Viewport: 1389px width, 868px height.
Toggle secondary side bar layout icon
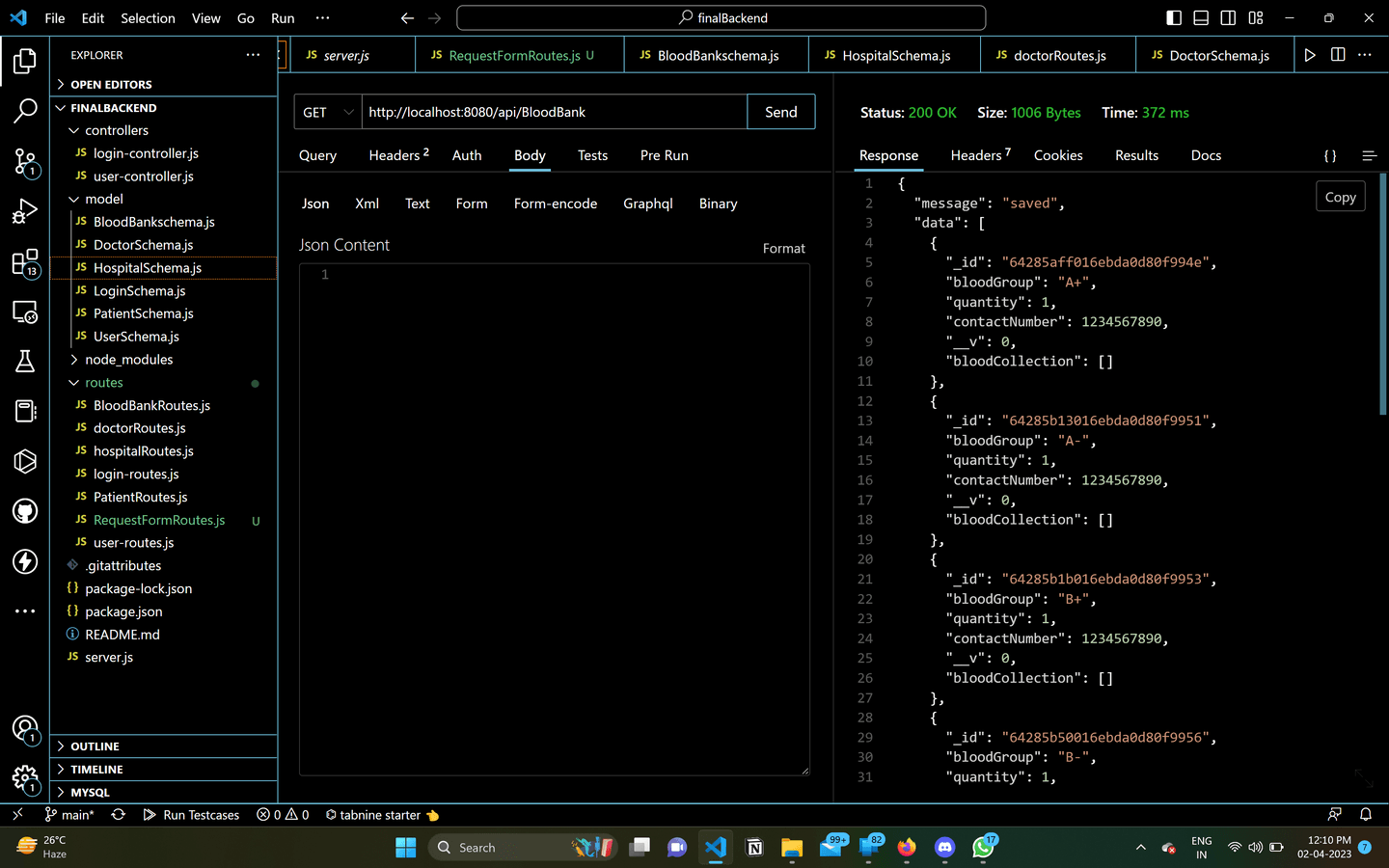point(1228,17)
